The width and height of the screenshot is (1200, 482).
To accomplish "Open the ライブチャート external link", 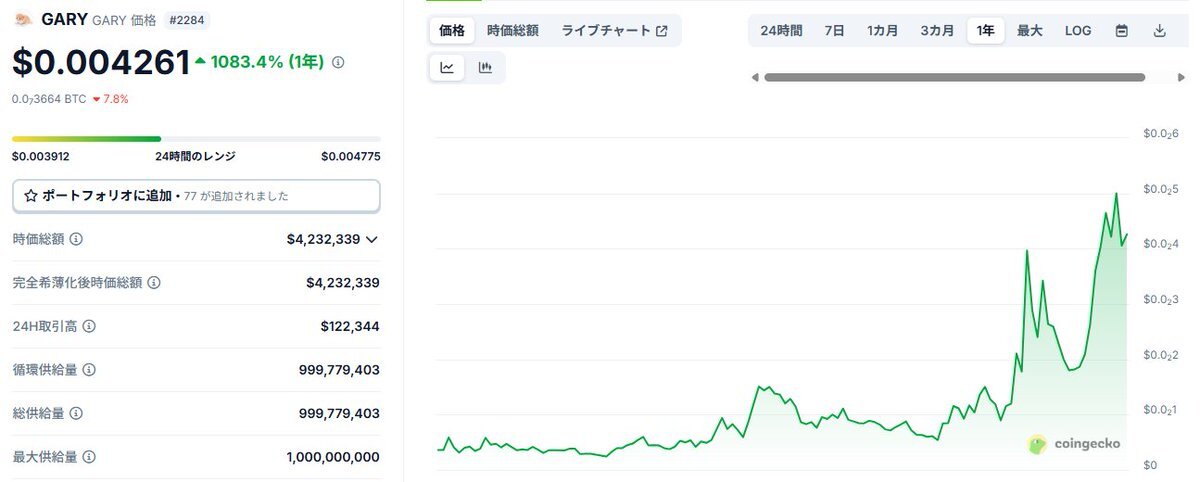I will coord(614,31).
